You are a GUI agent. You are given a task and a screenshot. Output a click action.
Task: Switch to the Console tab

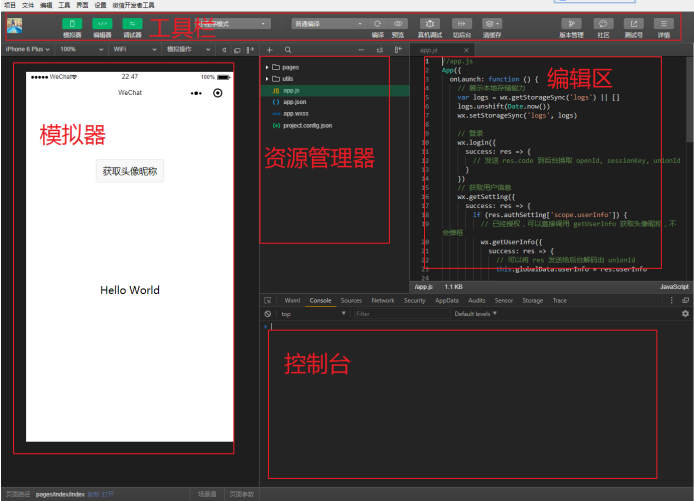[320, 301]
